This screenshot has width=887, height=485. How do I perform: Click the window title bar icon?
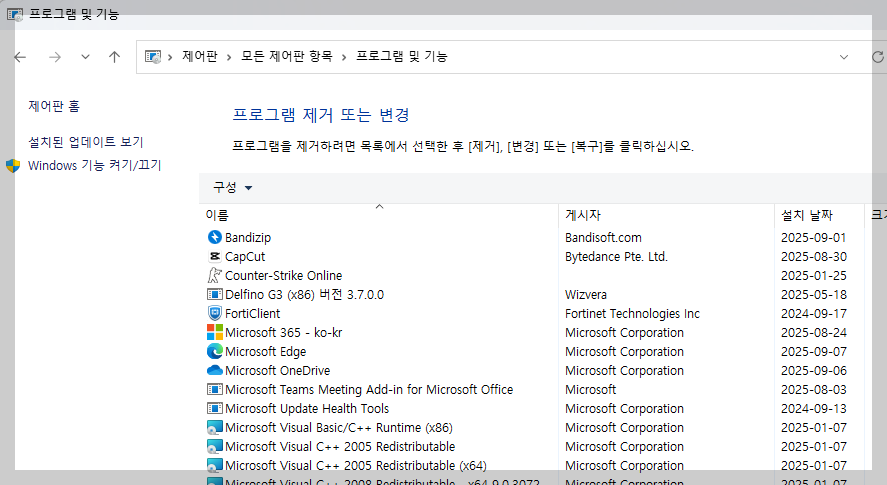click(x=15, y=14)
